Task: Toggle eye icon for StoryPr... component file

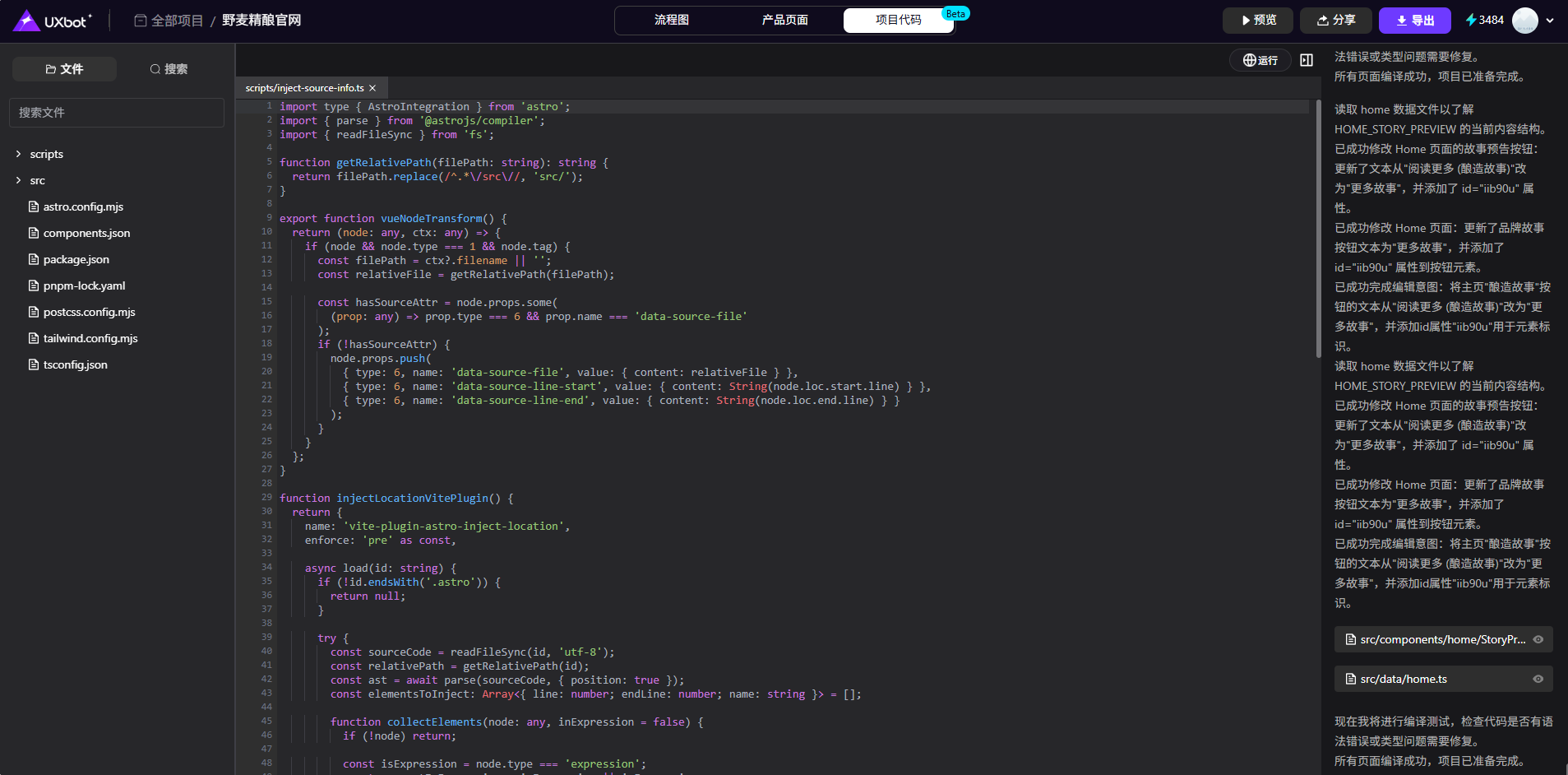Action: 1538,639
